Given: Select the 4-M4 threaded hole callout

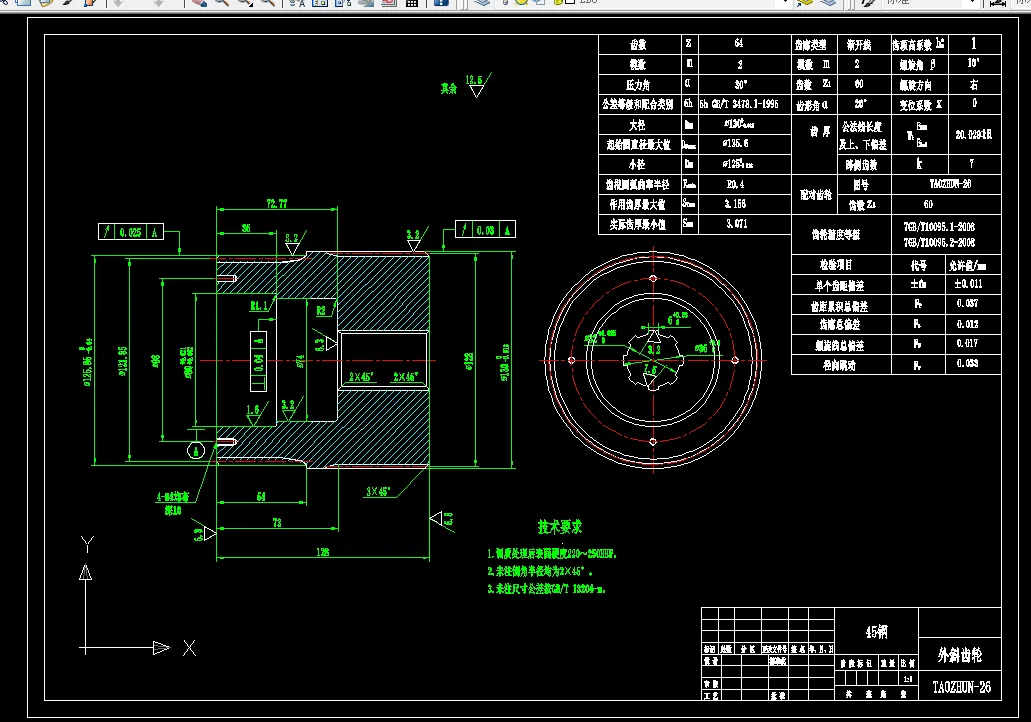Looking at the screenshot, I should 172,503.
